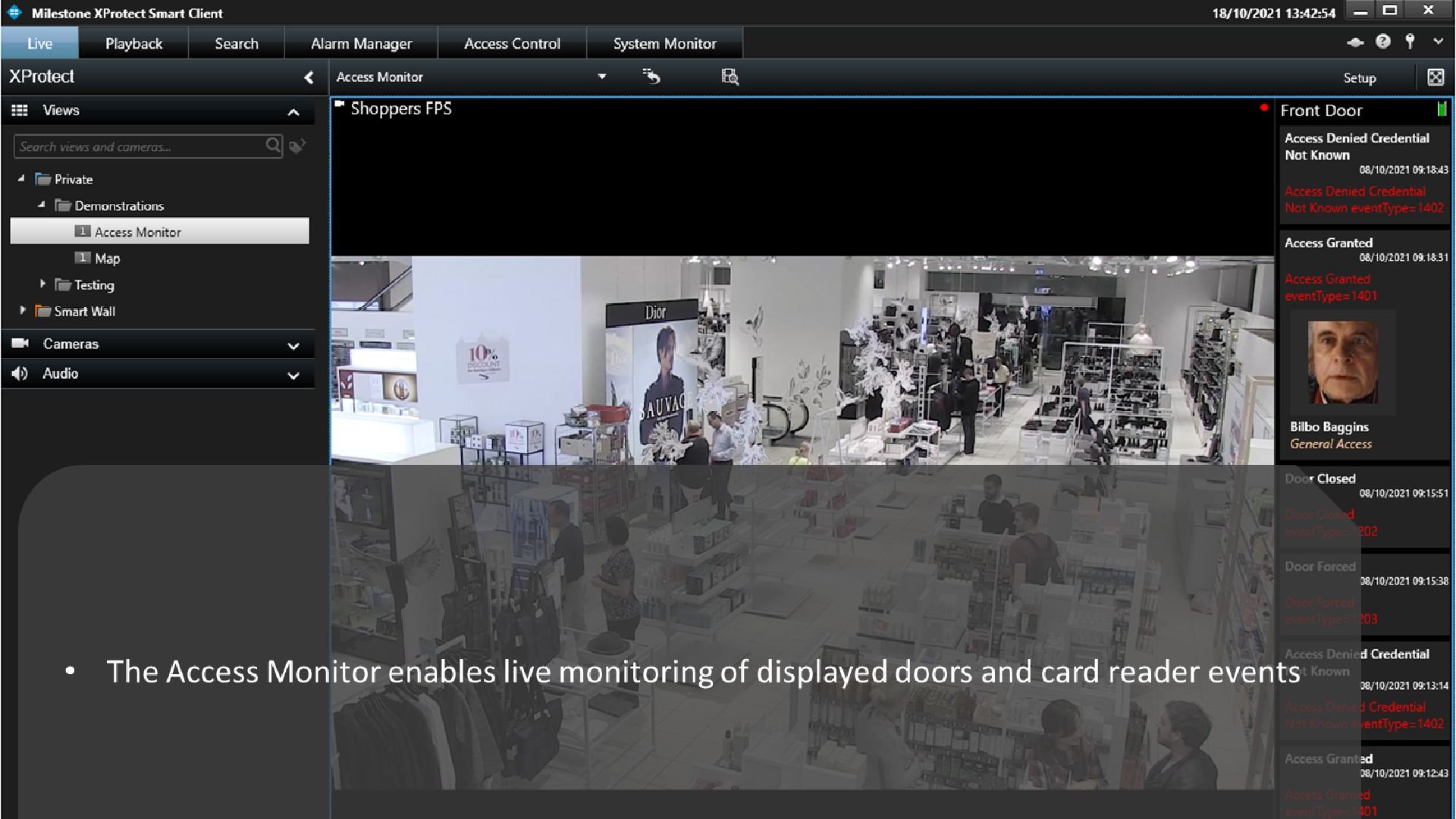Open the Help question mark icon
The image size is (1456, 819).
click(1383, 42)
